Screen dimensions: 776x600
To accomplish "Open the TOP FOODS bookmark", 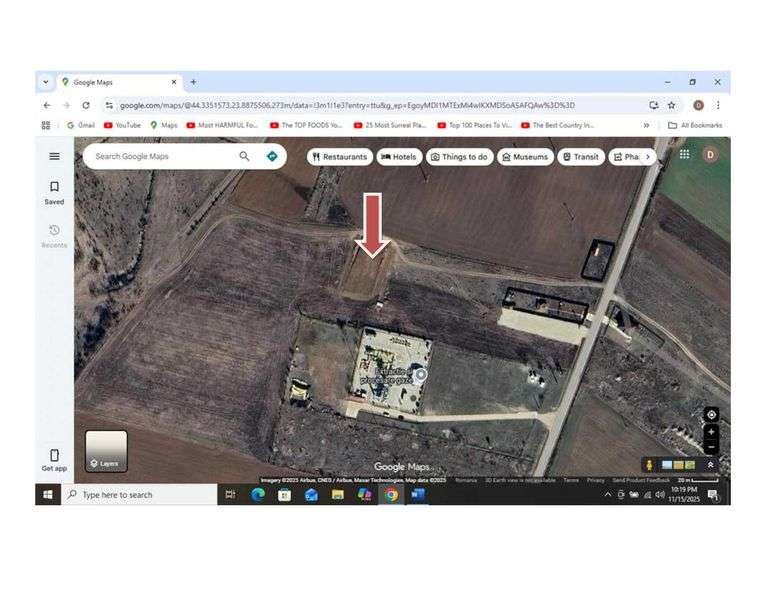I will pos(306,125).
